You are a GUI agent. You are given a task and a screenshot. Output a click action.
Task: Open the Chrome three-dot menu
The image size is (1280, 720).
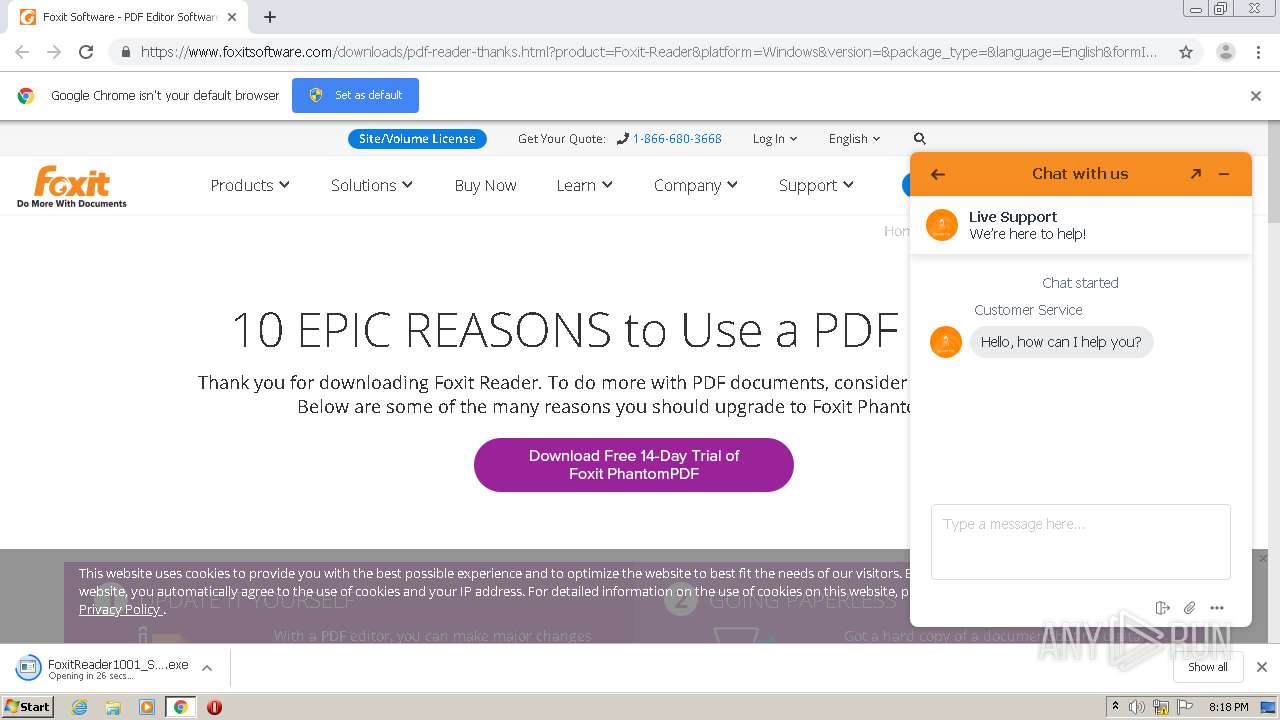(1258, 52)
